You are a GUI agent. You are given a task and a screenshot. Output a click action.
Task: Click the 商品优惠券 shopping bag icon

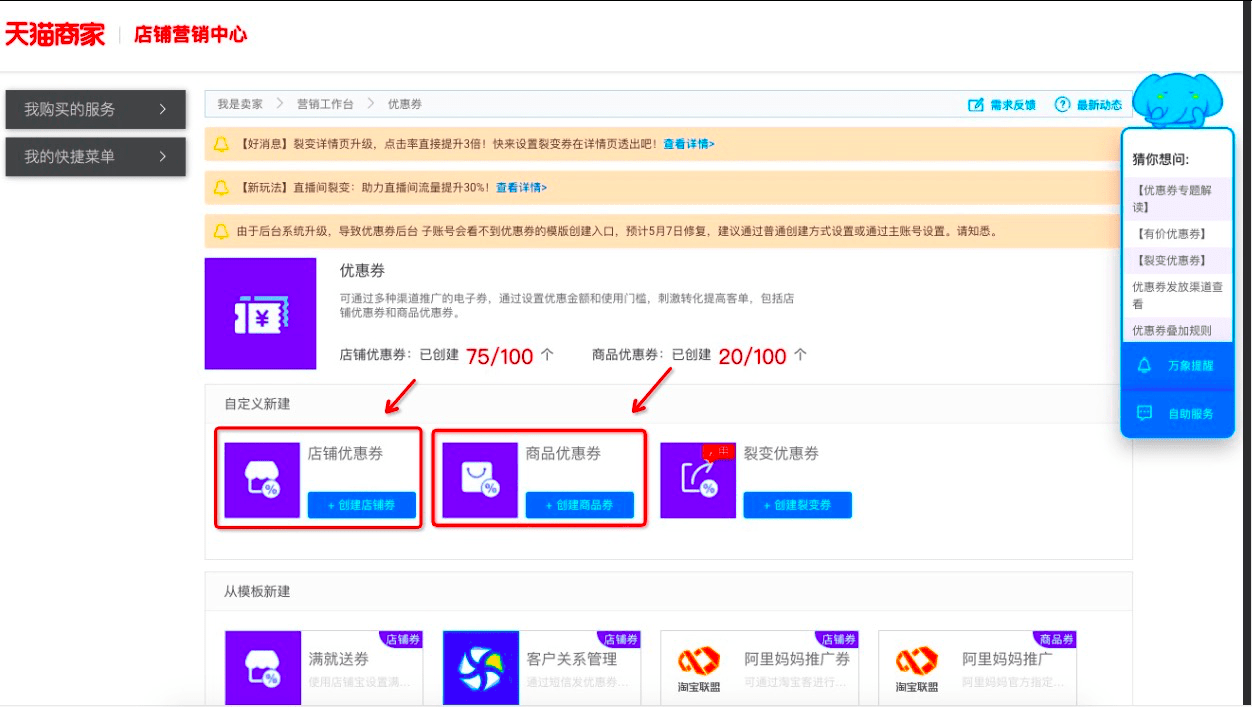pyautogui.click(x=480, y=480)
